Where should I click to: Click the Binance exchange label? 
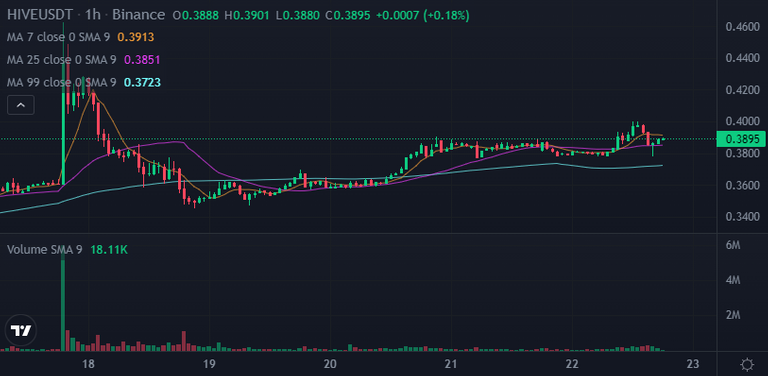click(x=138, y=15)
